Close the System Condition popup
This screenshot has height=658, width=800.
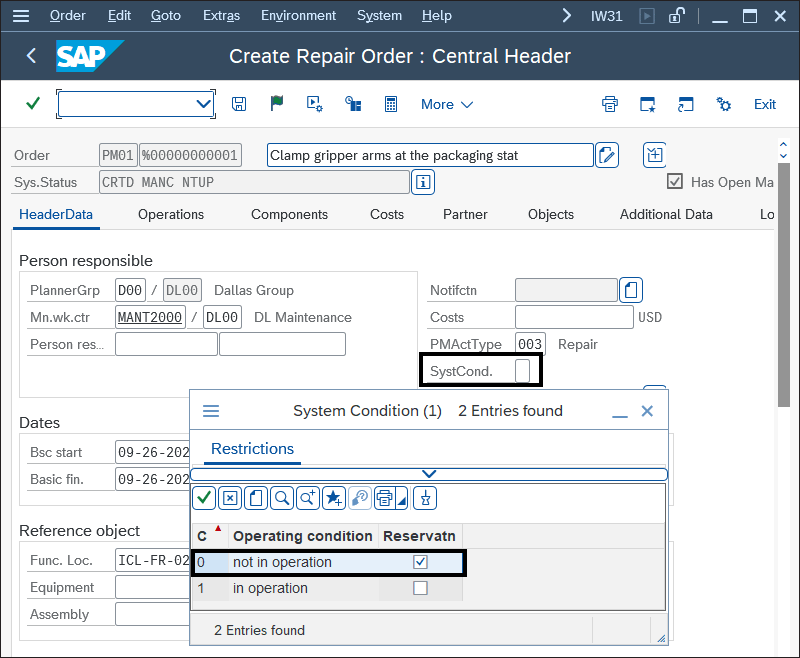tap(647, 411)
